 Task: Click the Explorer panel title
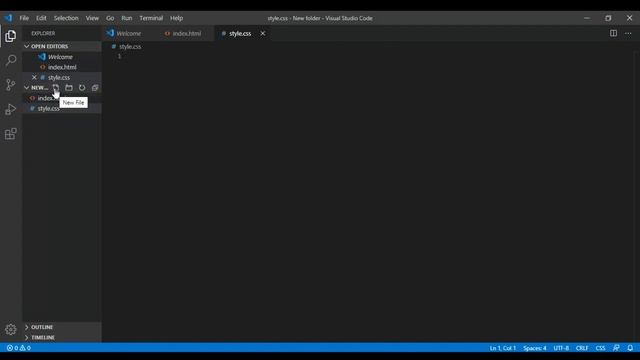tap(43, 33)
